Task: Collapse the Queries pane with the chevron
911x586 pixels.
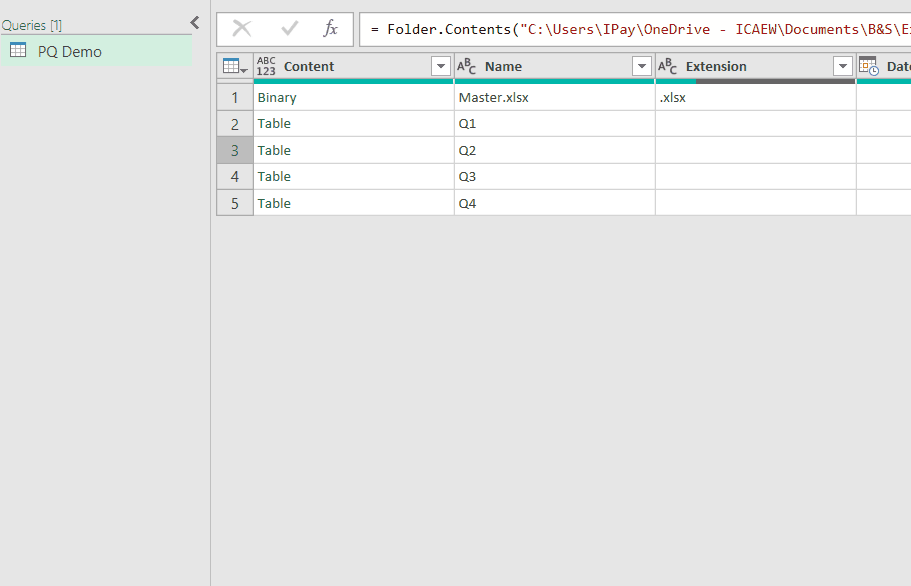Action: pos(195,23)
